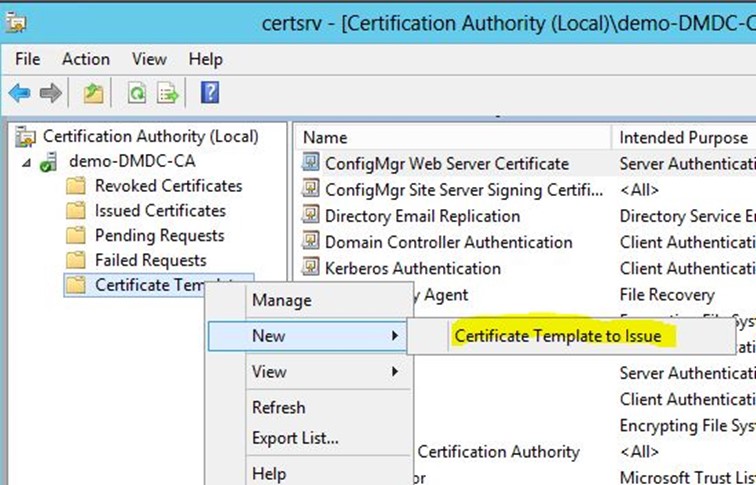
Task: Select ConfigMgr Site Server Signing Certifi... row
Action: 464,189
